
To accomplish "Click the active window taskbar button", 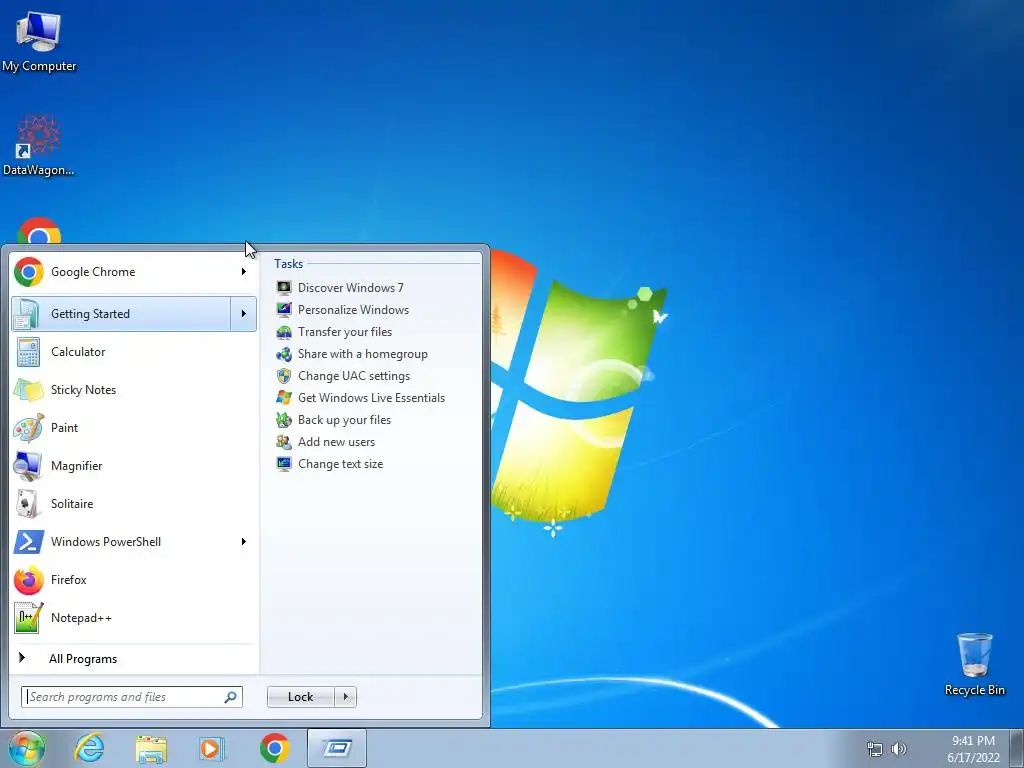I will 337,748.
